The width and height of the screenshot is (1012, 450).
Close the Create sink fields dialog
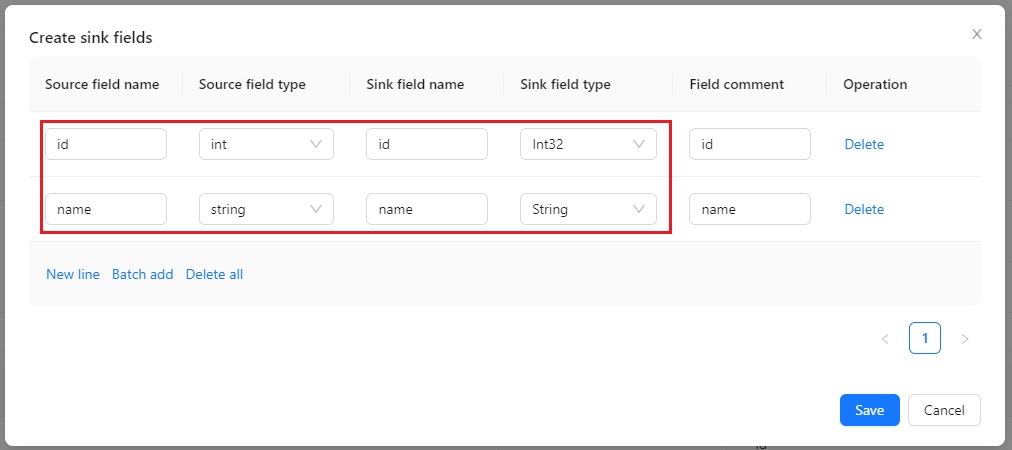977,34
